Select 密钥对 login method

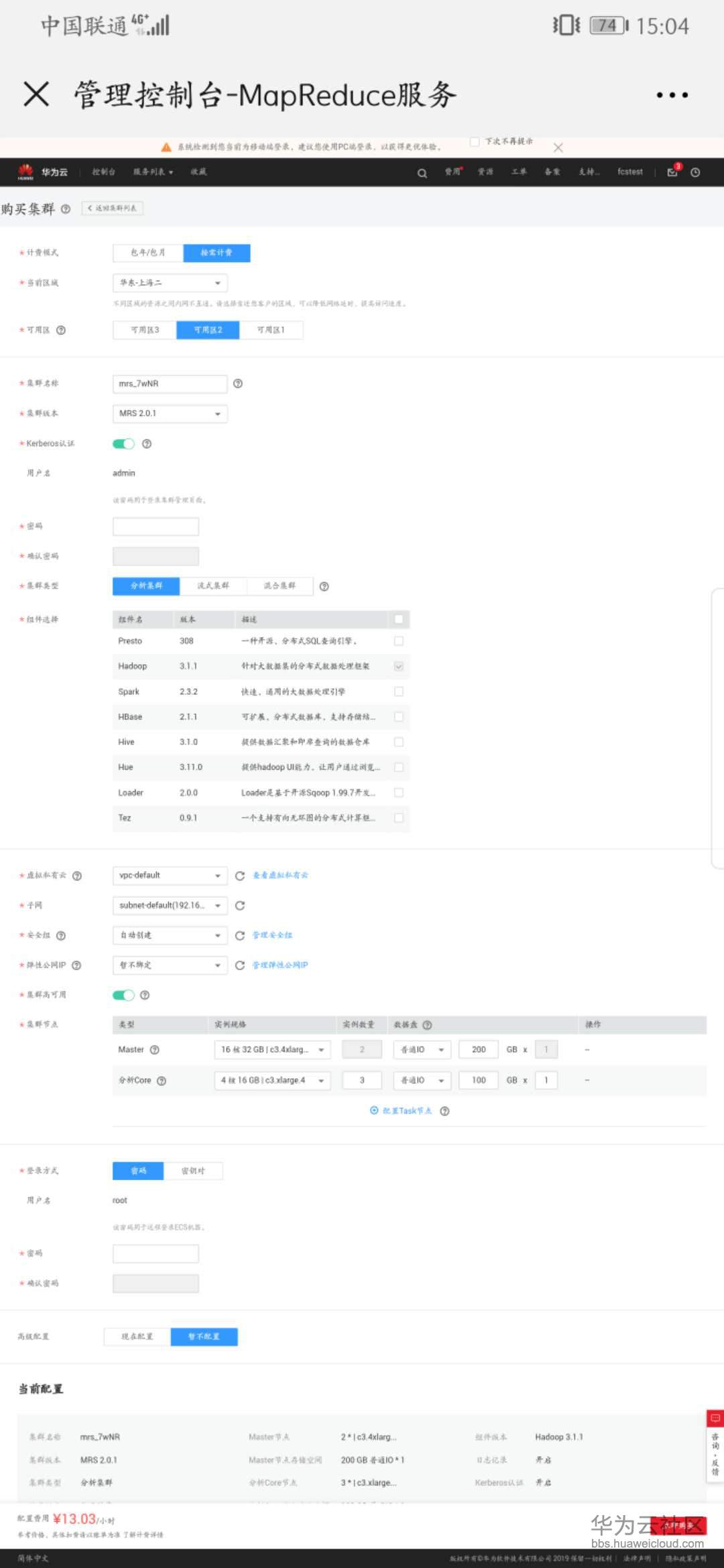[193, 1171]
